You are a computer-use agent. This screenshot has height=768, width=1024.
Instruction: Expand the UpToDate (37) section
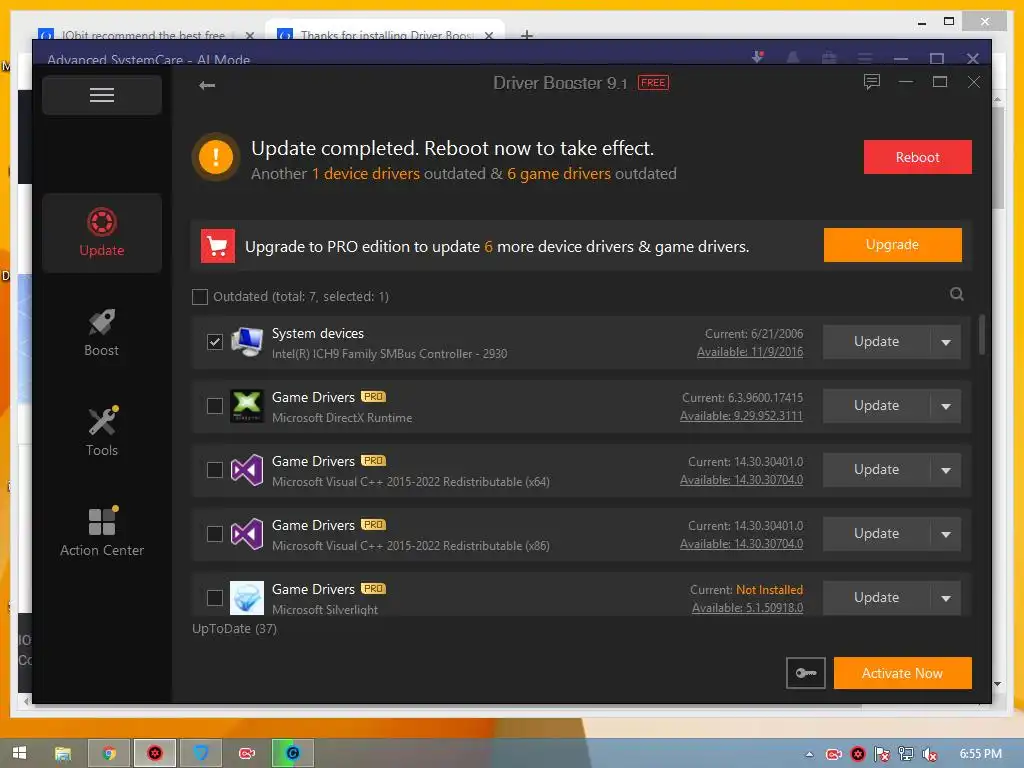[x=234, y=628]
